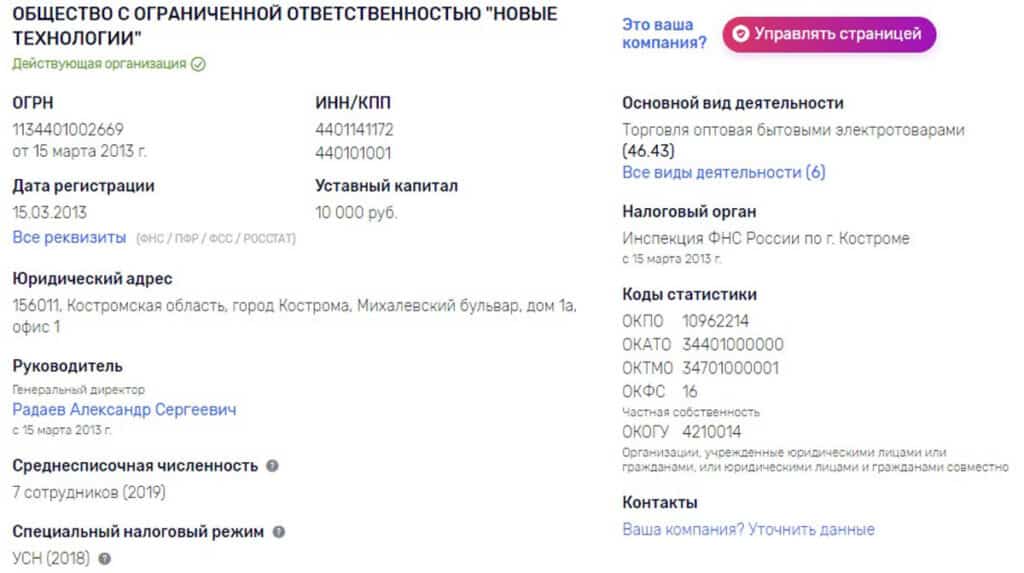Click the check icon inside Управлять страницей button
Image resolution: width=1024 pixels, height=573 pixels.
coord(740,34)
